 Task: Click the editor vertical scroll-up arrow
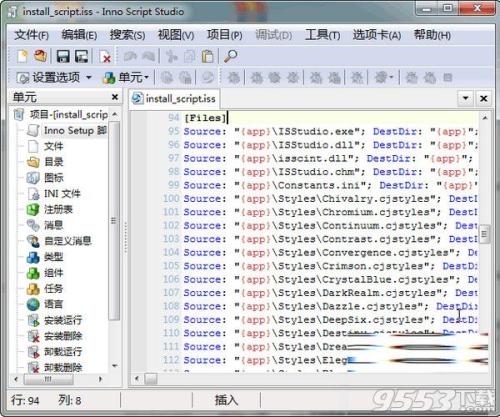(x=485, y=118)
